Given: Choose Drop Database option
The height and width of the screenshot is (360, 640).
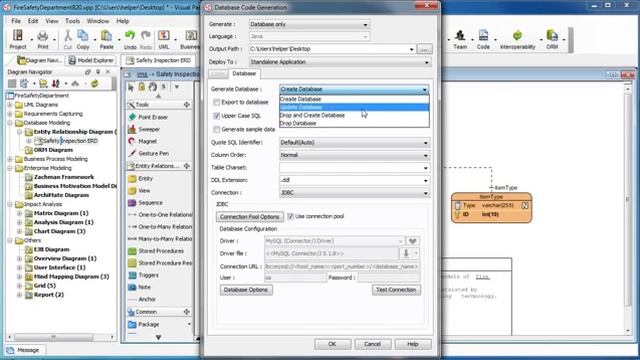Looking at the screenshot, I should coord(354,123).
